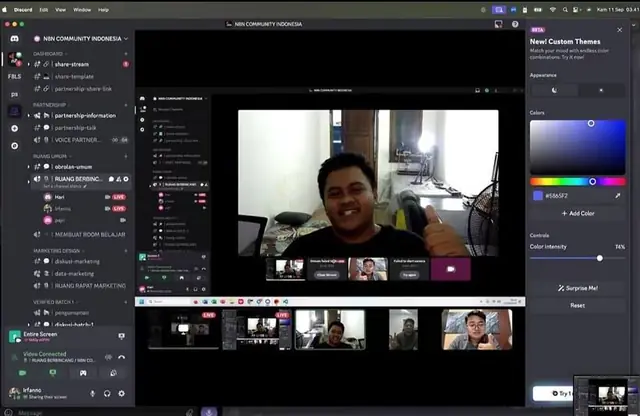Open the Help question mark icon
640x416 pixels.
(515, 24)
